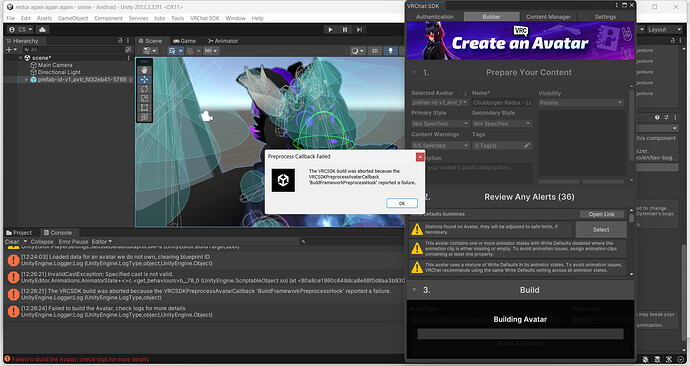Collapse Prepare Your Content section
This screenshot has width=690, height=366.
[x=414, y=72]
